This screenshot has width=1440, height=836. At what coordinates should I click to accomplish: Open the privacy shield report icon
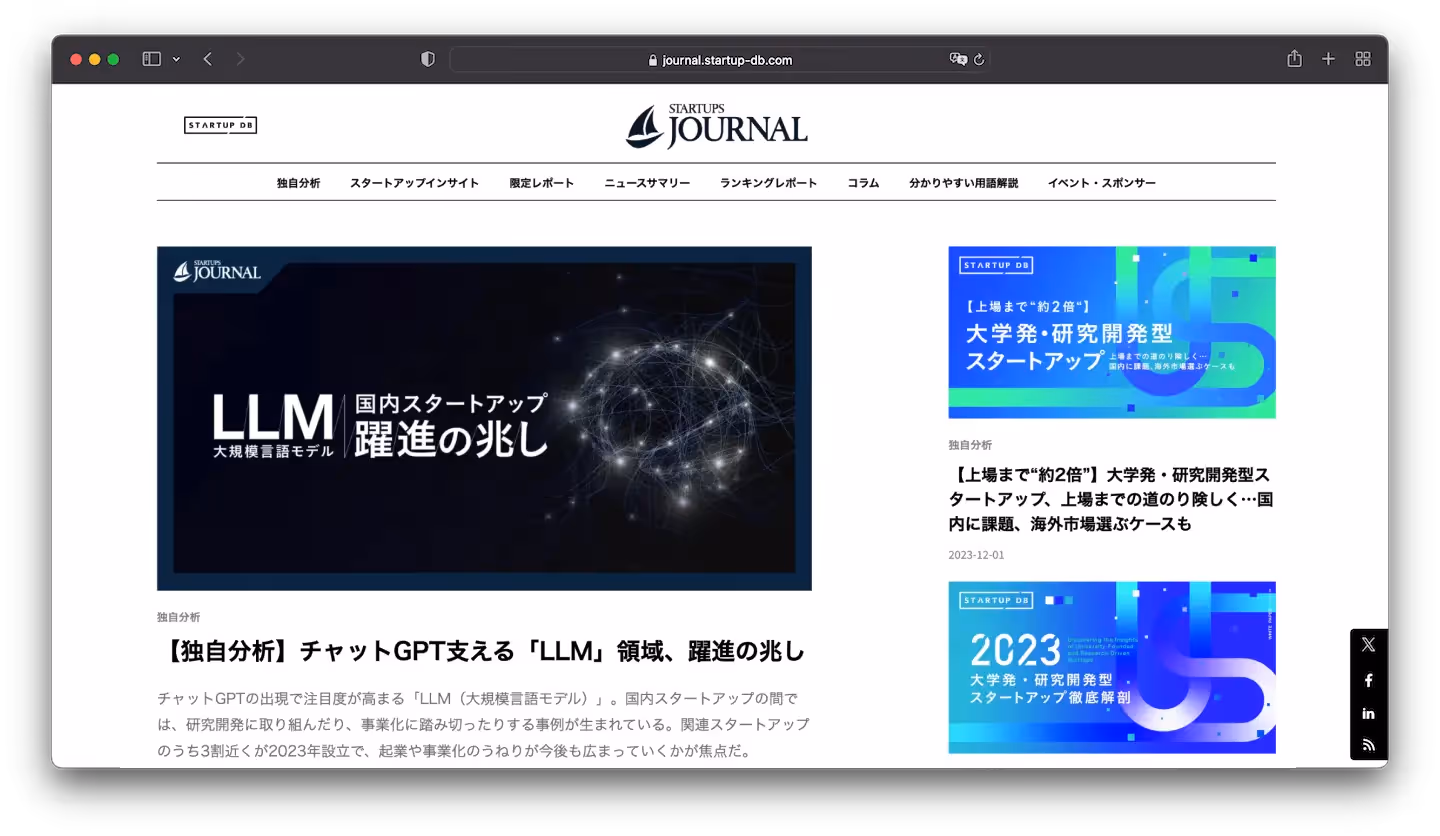point(428,59)
